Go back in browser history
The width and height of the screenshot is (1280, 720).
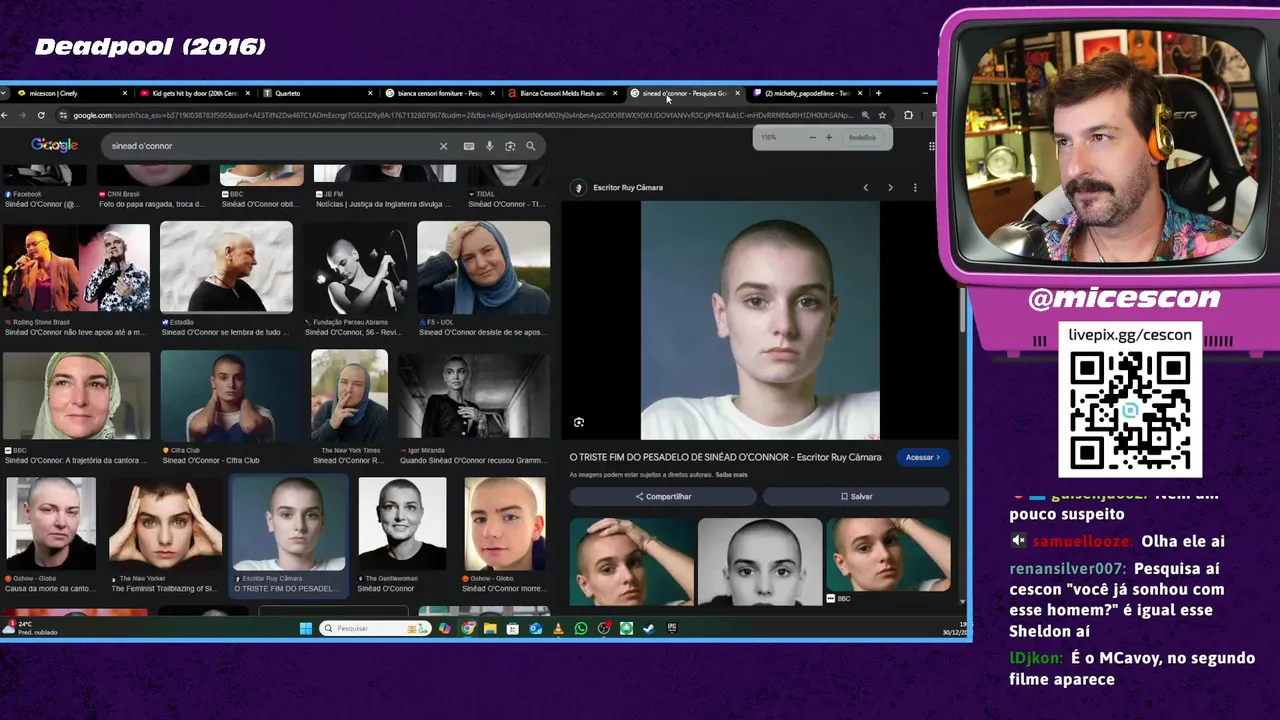pyautogui.click(x=5, y=115)
